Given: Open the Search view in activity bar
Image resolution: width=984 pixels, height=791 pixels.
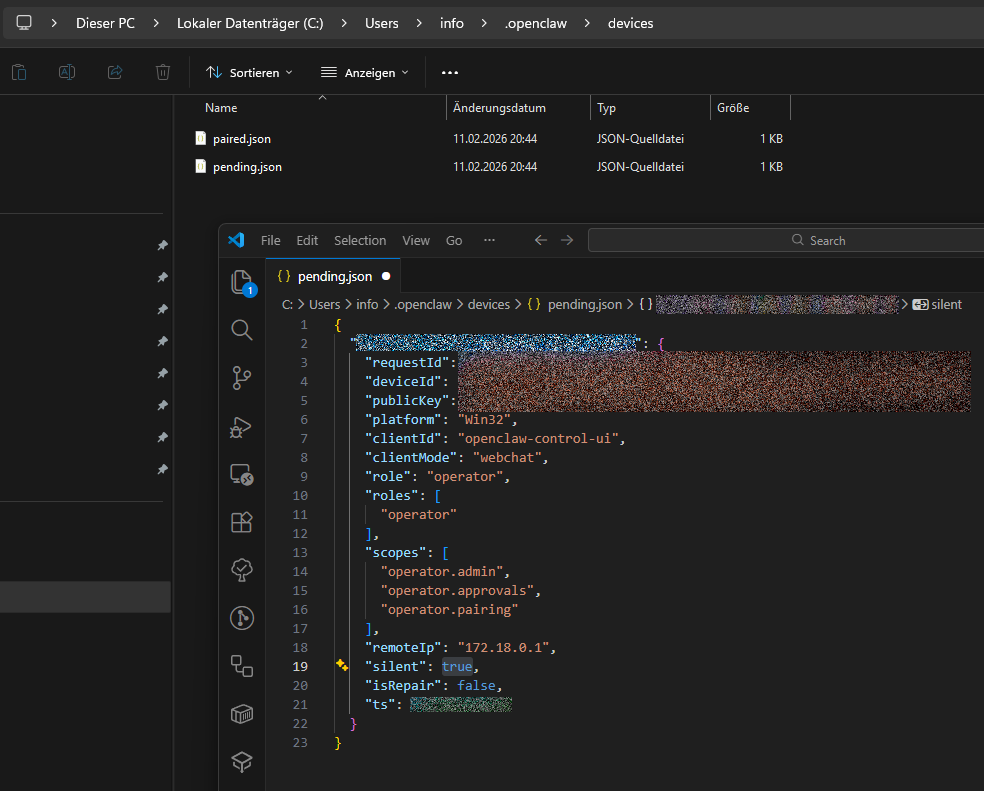Looking at the screenshot, I should [242, 330].
